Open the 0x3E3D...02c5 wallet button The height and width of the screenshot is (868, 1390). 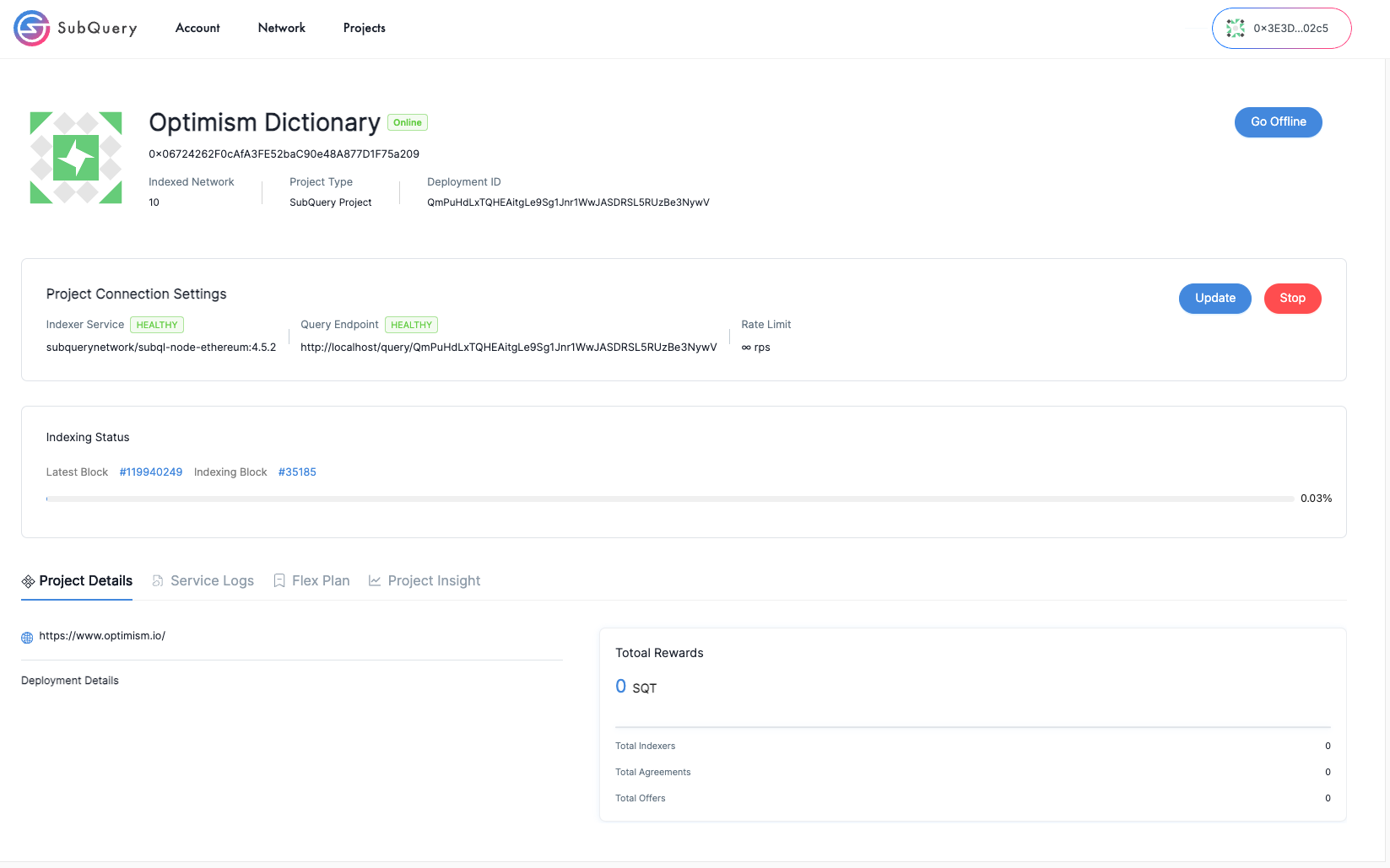coord(1282,29)
